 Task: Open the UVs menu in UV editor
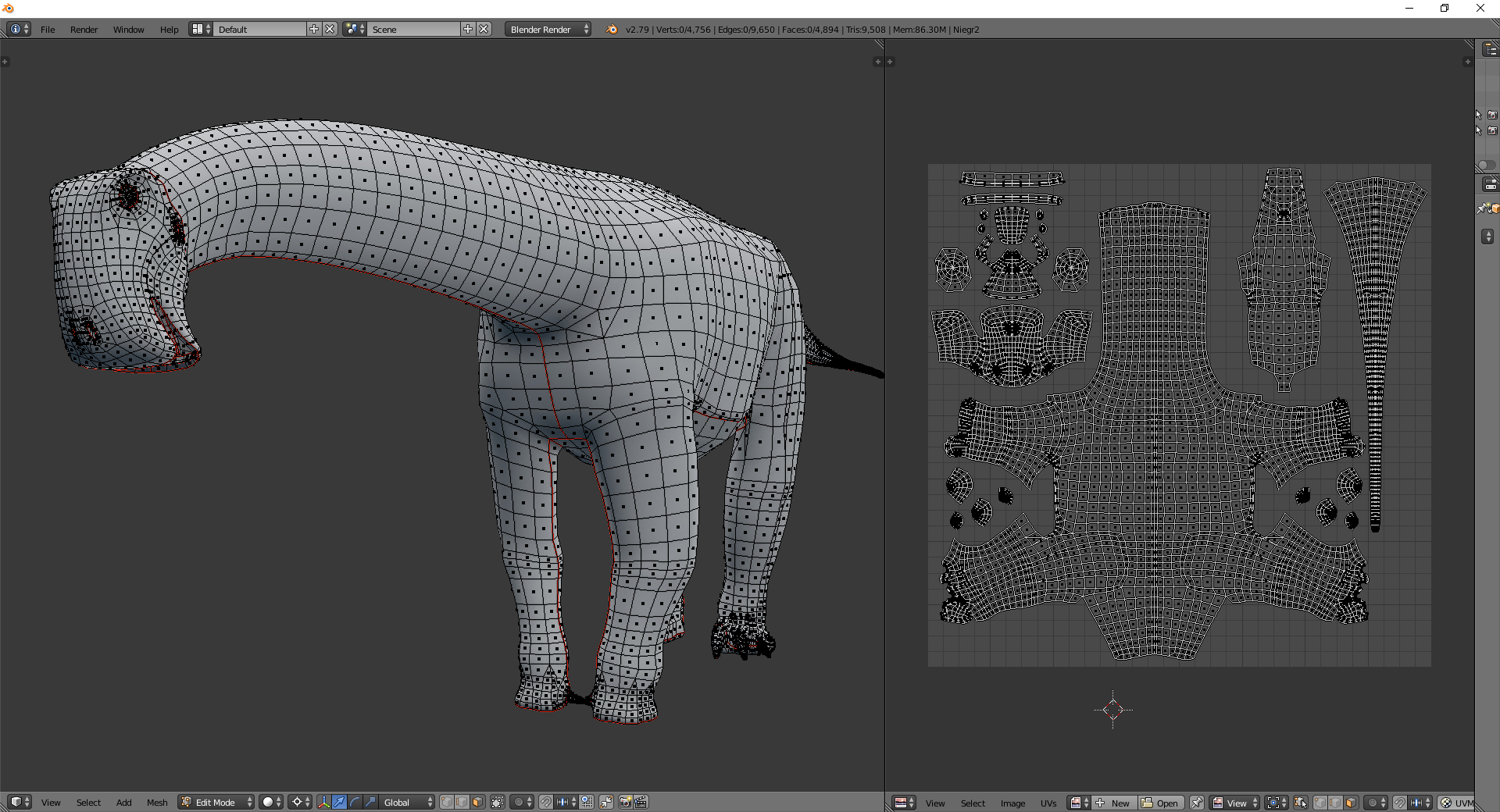coord(1048,803)
